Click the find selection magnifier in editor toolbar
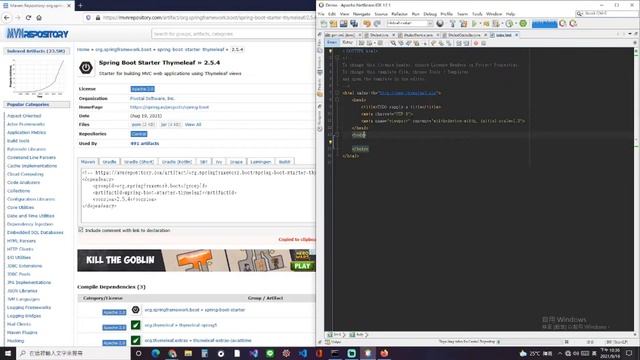 pyautogui.click(x=393, y=43)
